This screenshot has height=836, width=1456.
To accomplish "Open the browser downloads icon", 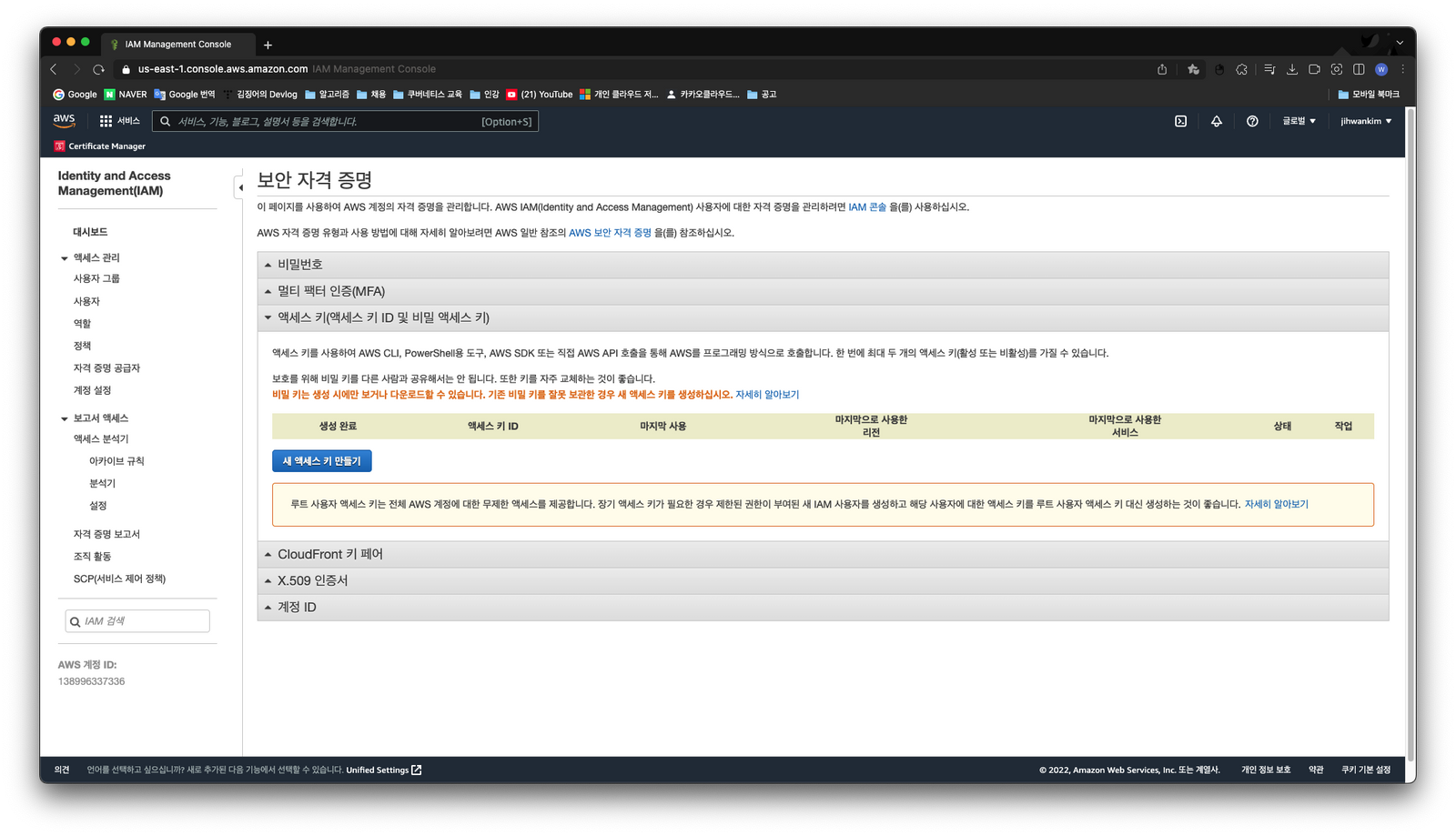I will [1291, 69].
